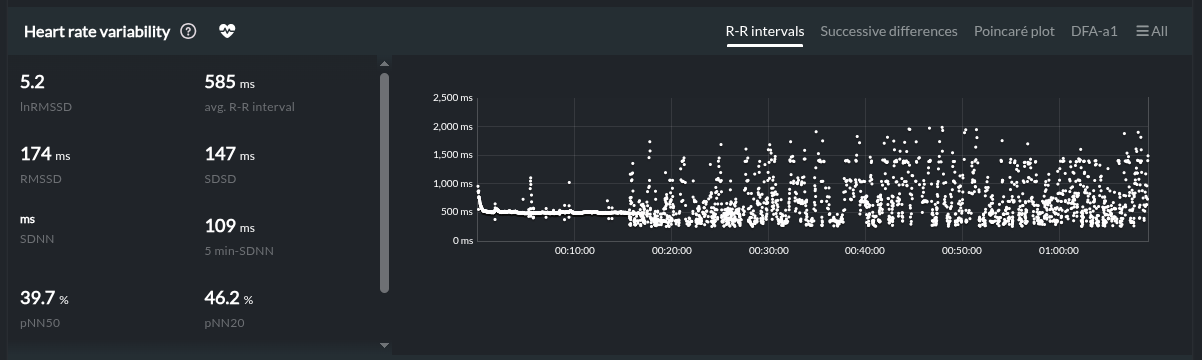Select the avg. R-R interval 585 ms
The image size is (1202, 360).
230,82
